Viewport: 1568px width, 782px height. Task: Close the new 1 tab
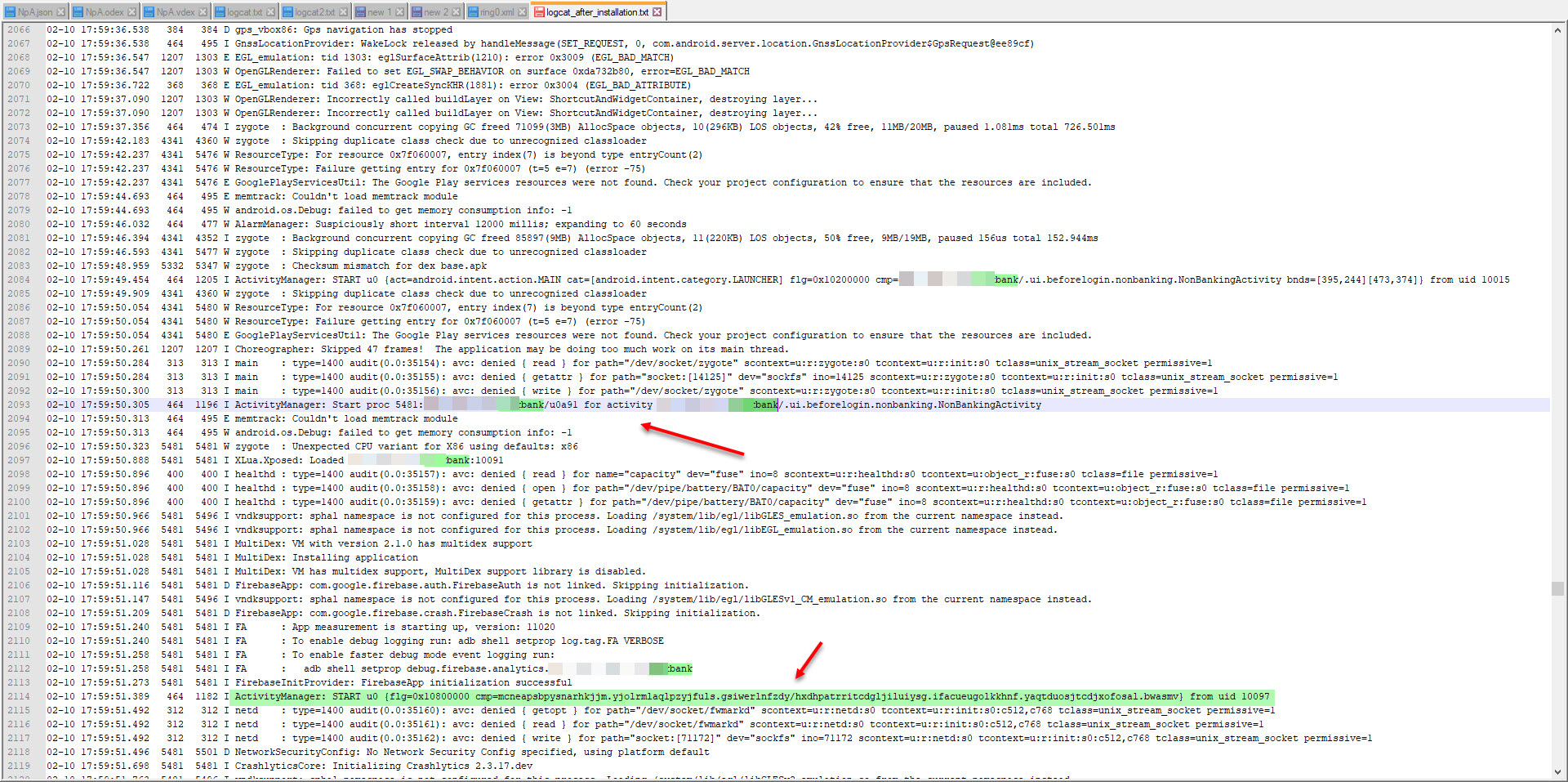tap(399, 12)
